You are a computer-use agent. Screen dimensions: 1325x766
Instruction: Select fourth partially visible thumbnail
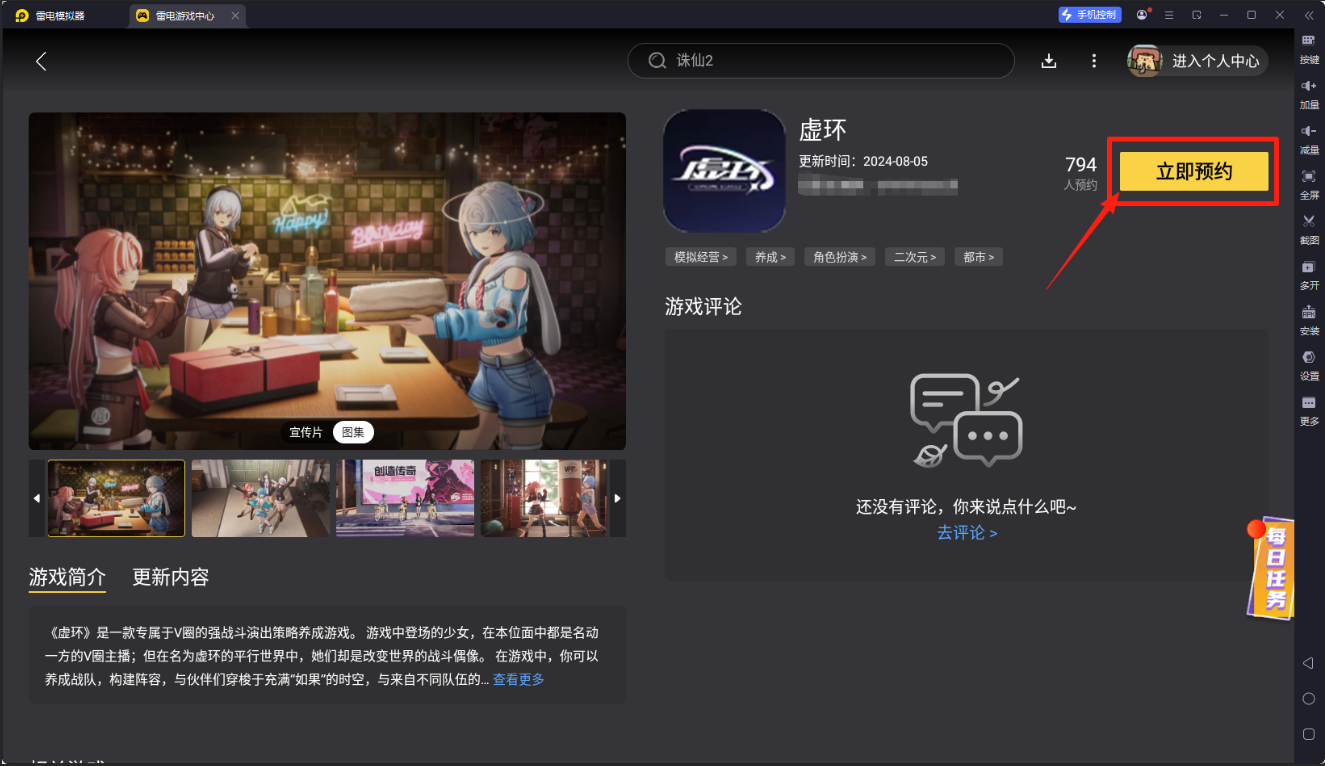544,498
